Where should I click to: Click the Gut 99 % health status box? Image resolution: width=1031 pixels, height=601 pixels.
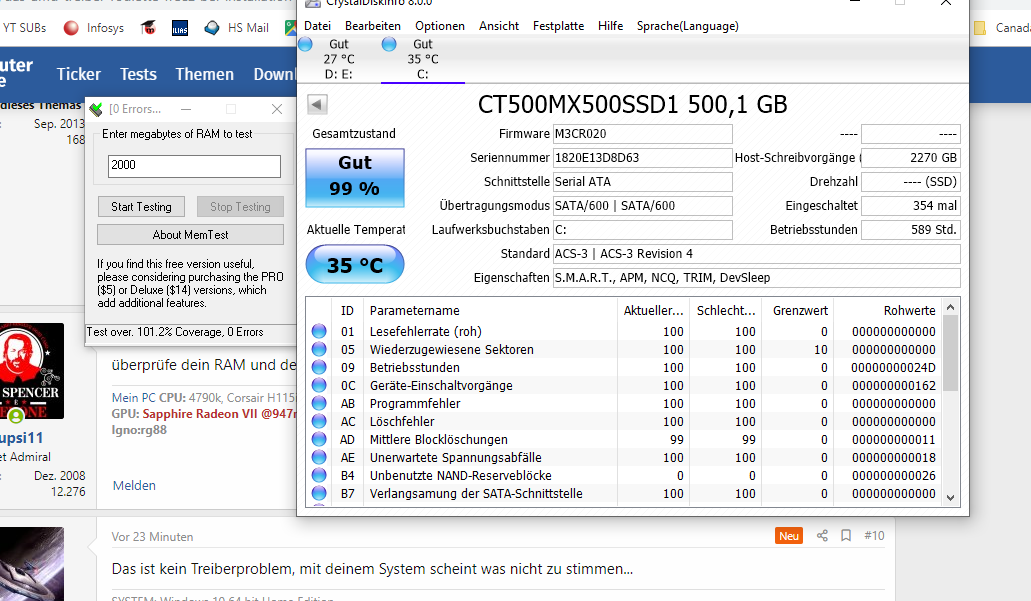pyautogui.click(x=355, y=178)
